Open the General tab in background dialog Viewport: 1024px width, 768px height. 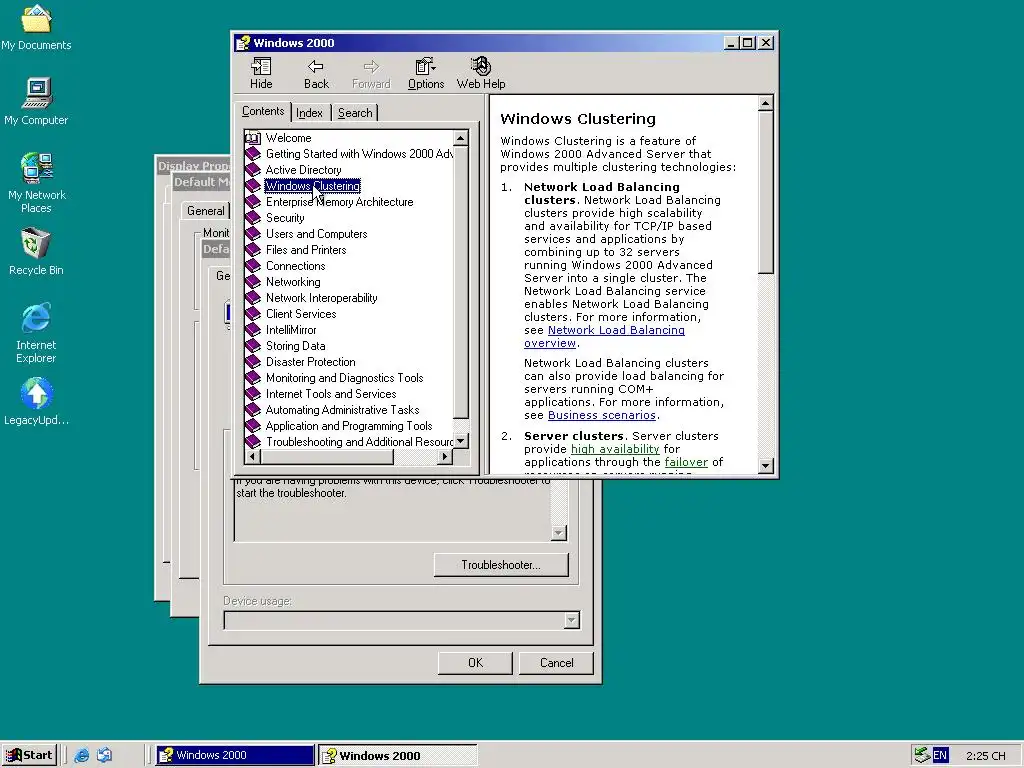206,211
